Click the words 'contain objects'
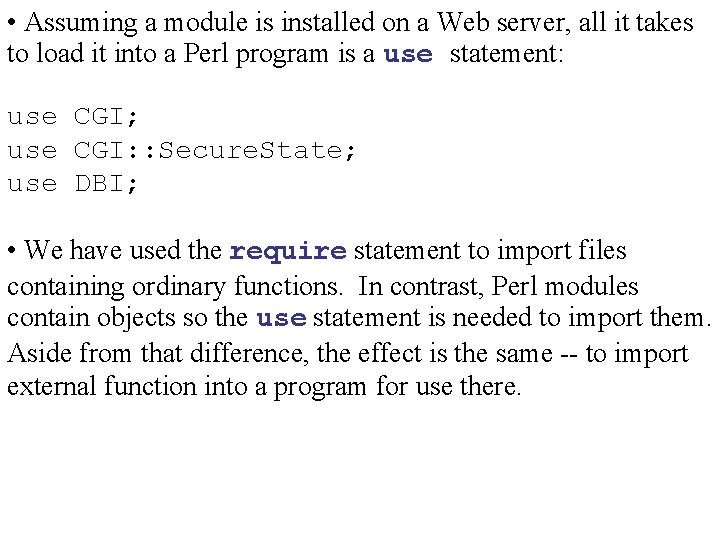Image resolution: width=720 pixels, height=540 pixels. [91, 318]
